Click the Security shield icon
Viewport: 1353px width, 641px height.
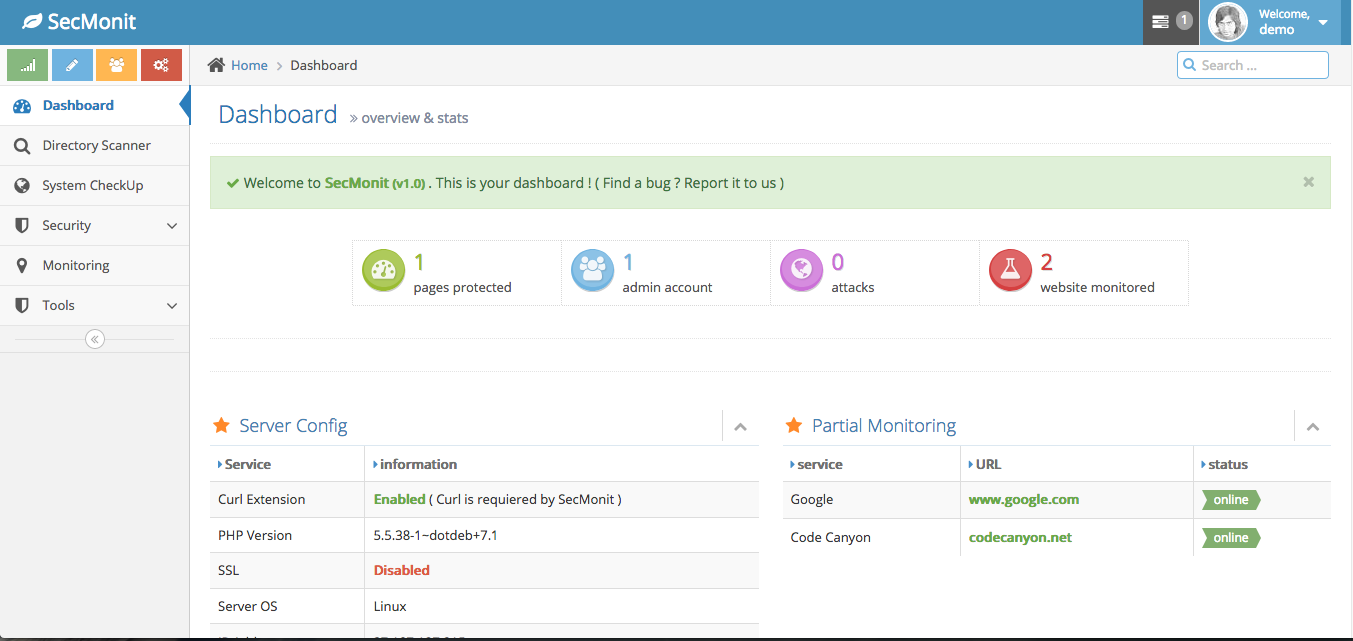pyautogui.click(x=22, y=225)
